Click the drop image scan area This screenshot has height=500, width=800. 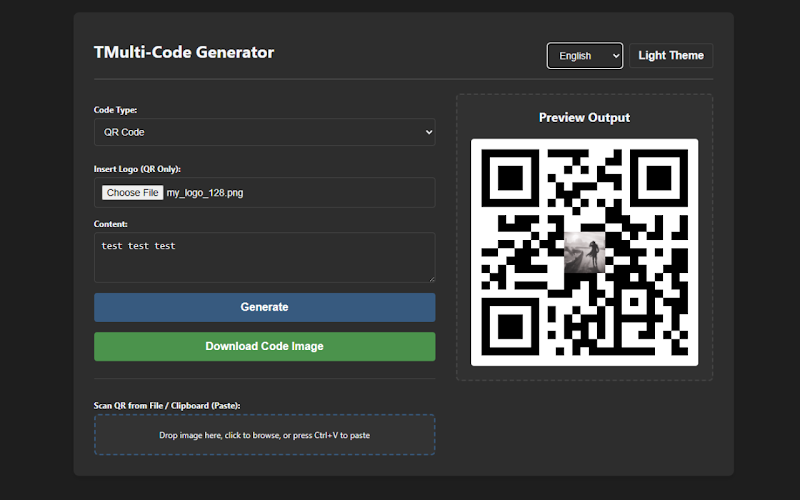[264, 435]
